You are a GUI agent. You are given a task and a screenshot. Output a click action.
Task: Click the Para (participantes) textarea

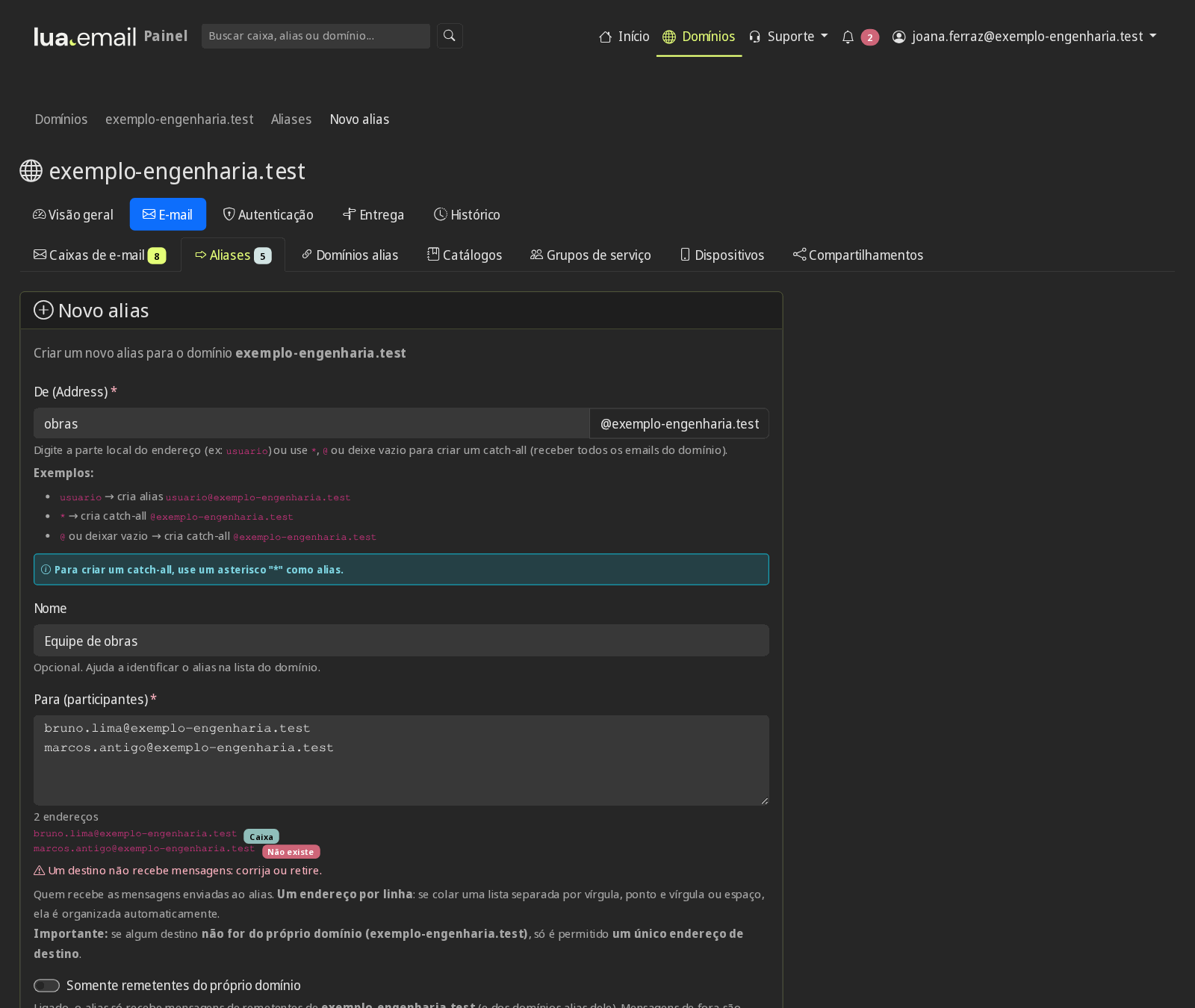point(401,760)
